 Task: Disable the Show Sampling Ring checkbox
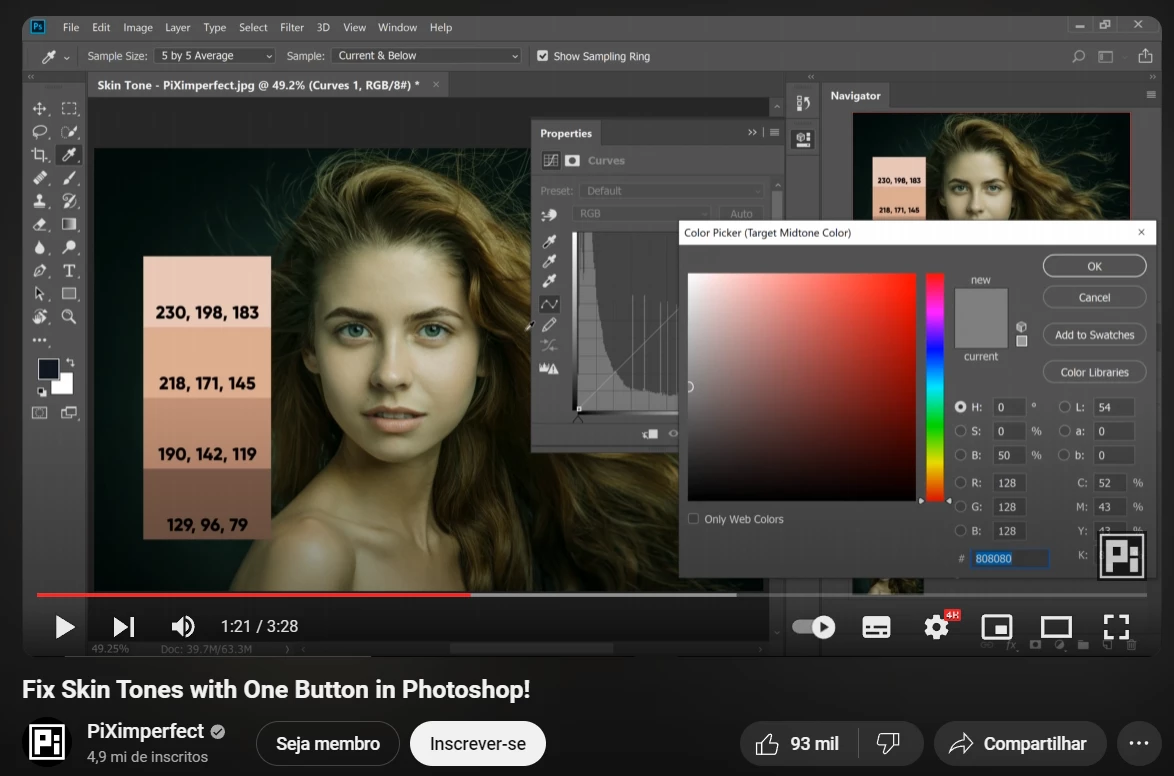[542, 56]
